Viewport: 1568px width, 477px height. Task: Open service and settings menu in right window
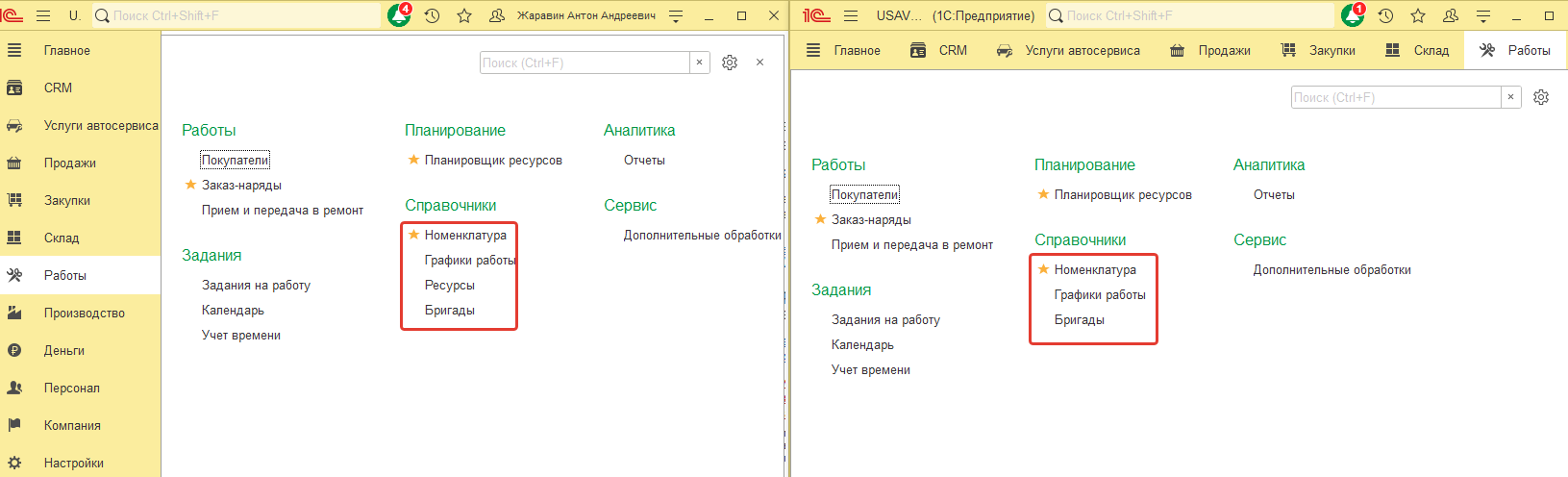(x=1483, y=15)
